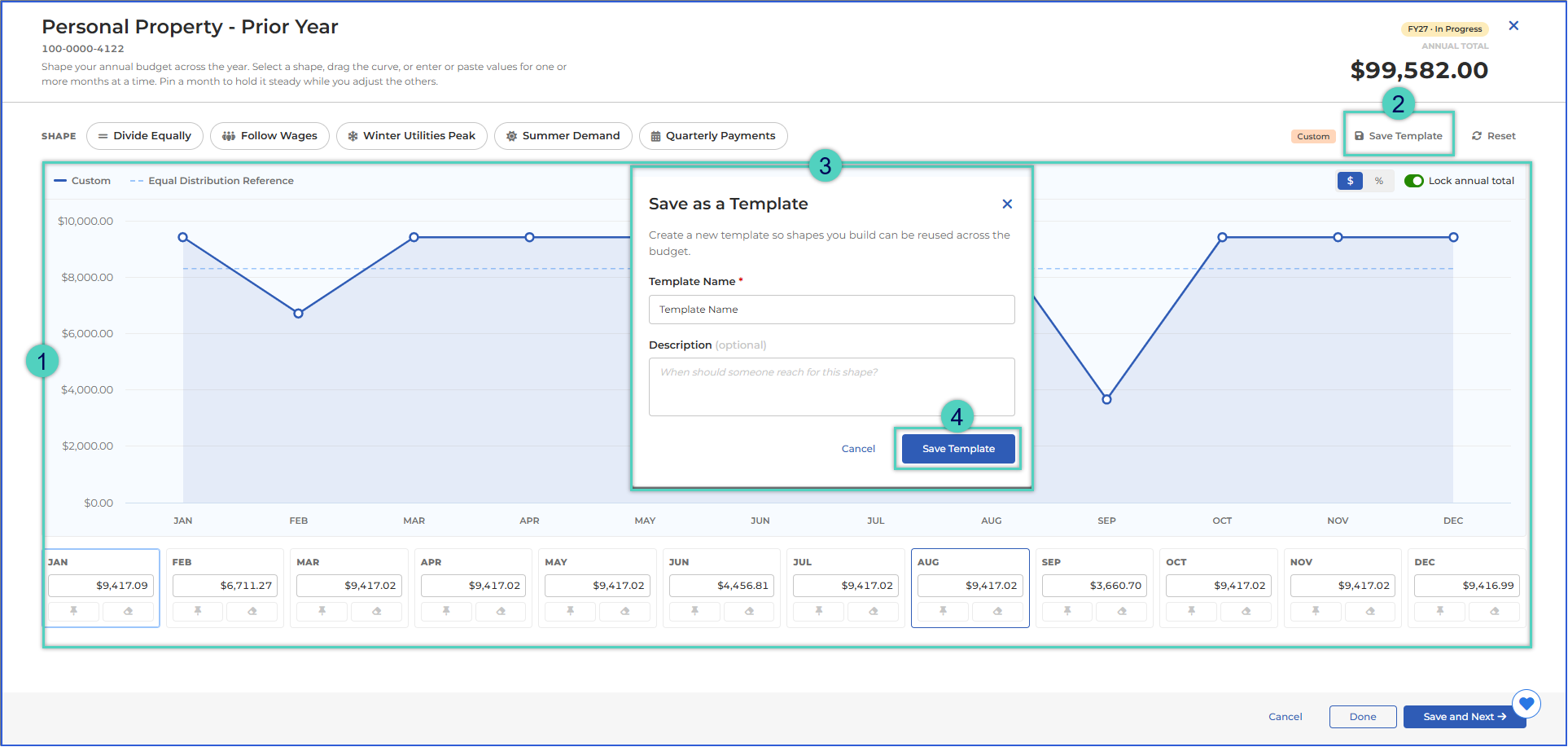This screenshot has height=747, width=1568.
Task: Pin the AUG month value
Action: tap(944, 611)
